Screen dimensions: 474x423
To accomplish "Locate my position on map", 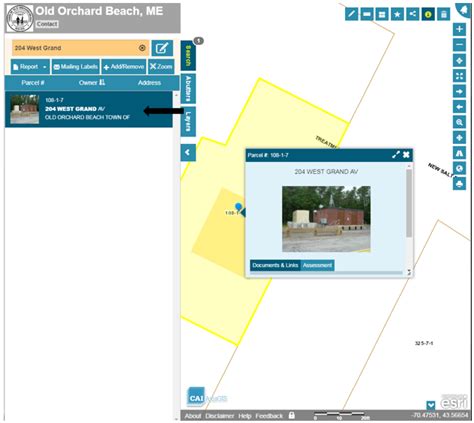I will point(459,61).
